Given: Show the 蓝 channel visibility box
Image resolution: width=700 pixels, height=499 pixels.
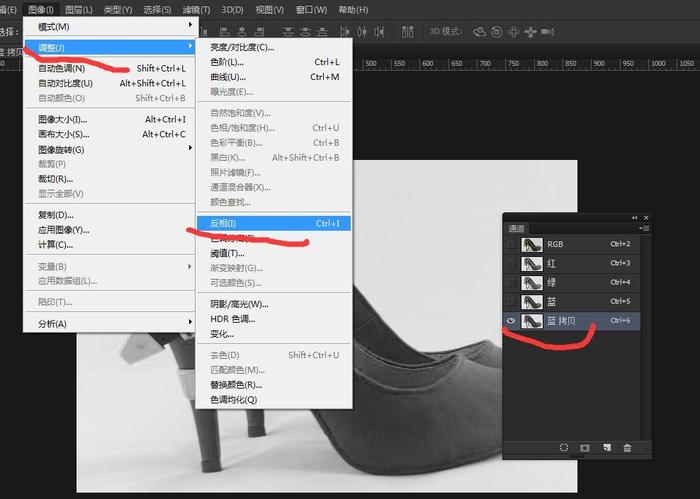Looking at the screenshot, I should [x=511, y=302].
